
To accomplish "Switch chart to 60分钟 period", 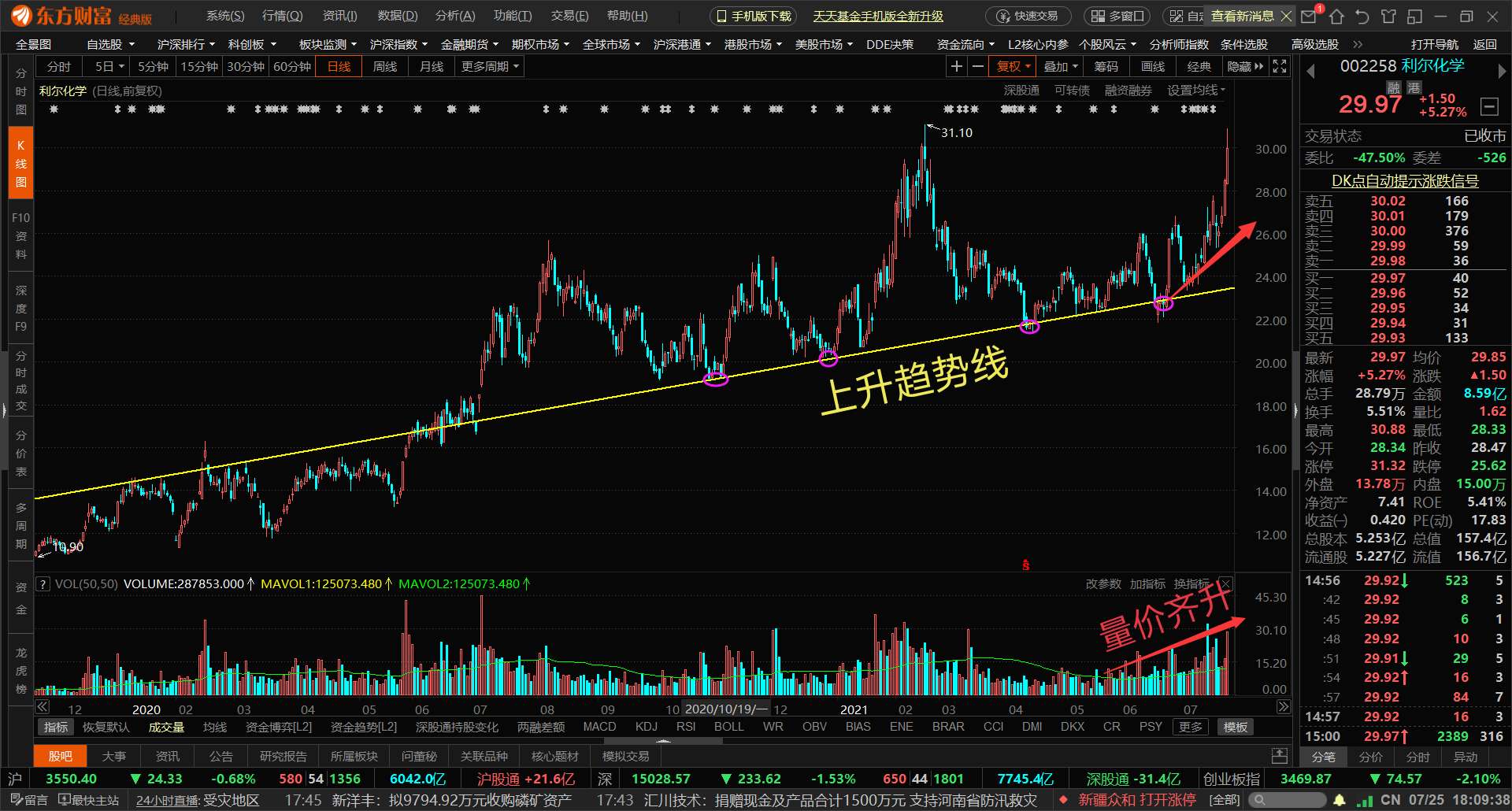I will point(292,67).
